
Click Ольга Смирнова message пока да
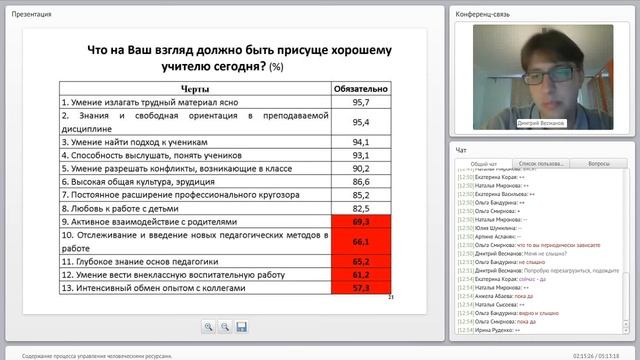[x=526, y=322]
